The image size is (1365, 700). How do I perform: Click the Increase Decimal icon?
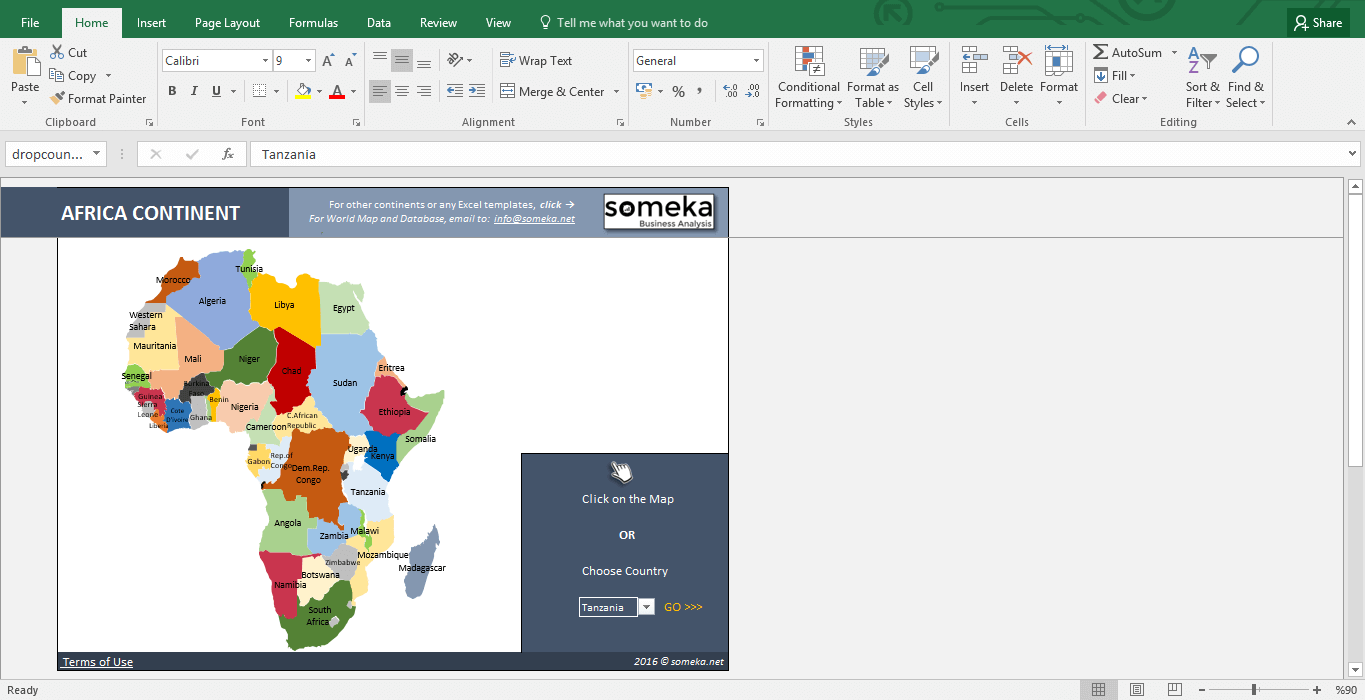730,92
